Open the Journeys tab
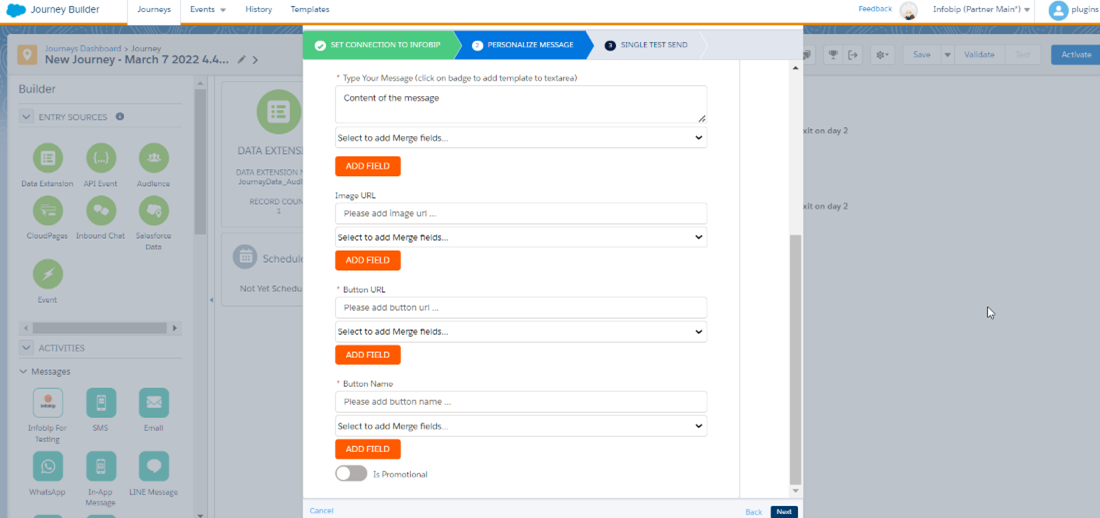Image resolution: width=1100 pixels, height=518 pixels. click(154, 10)
